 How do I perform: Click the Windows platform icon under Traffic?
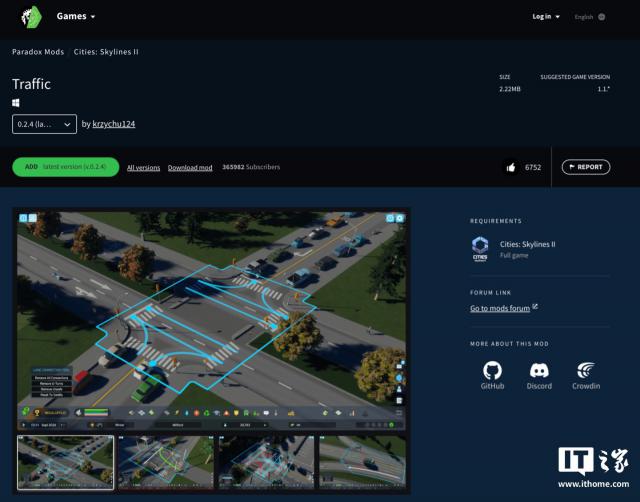16,103
